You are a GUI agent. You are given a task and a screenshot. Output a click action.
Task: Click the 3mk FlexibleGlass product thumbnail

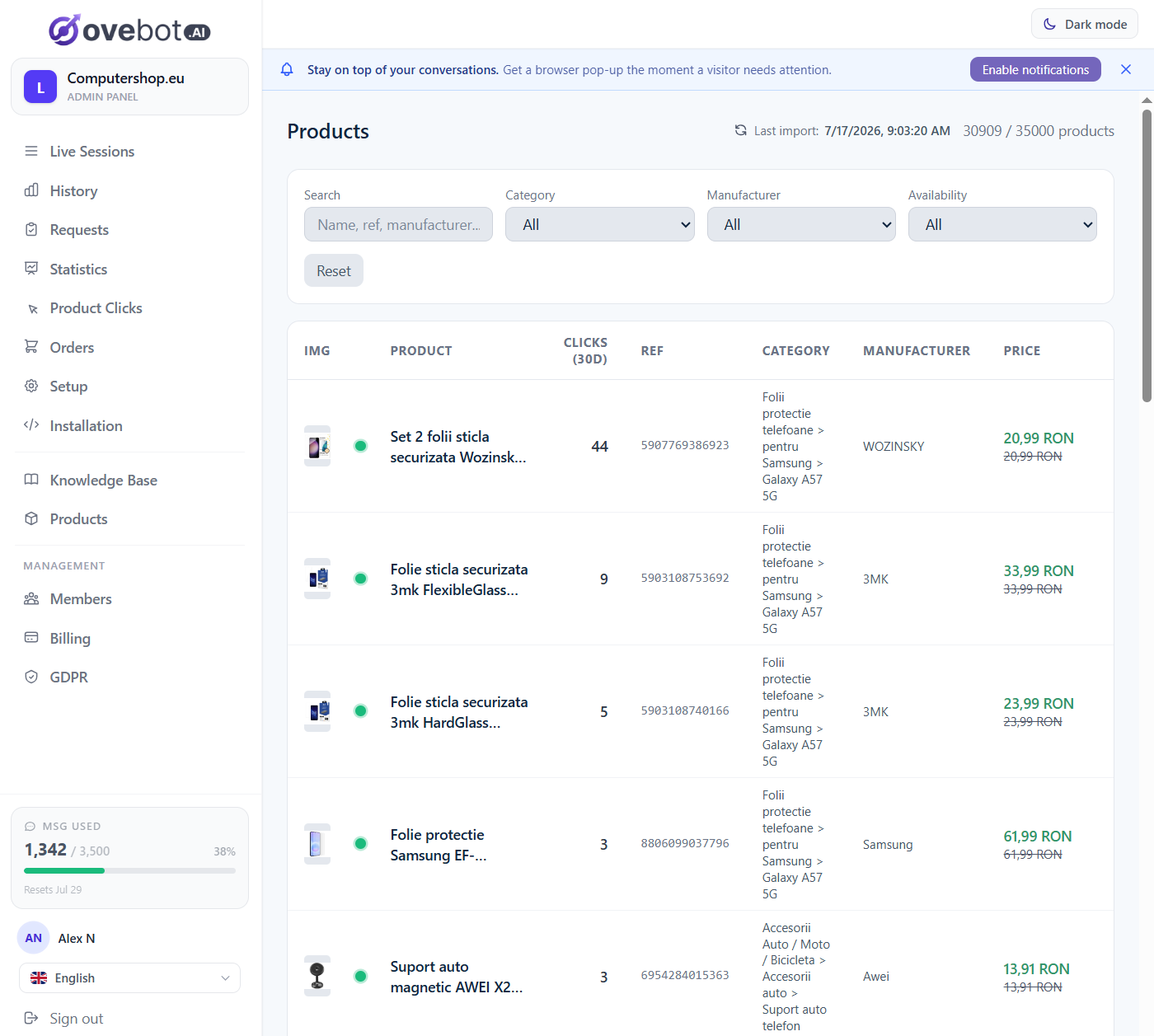coord(317,579)
